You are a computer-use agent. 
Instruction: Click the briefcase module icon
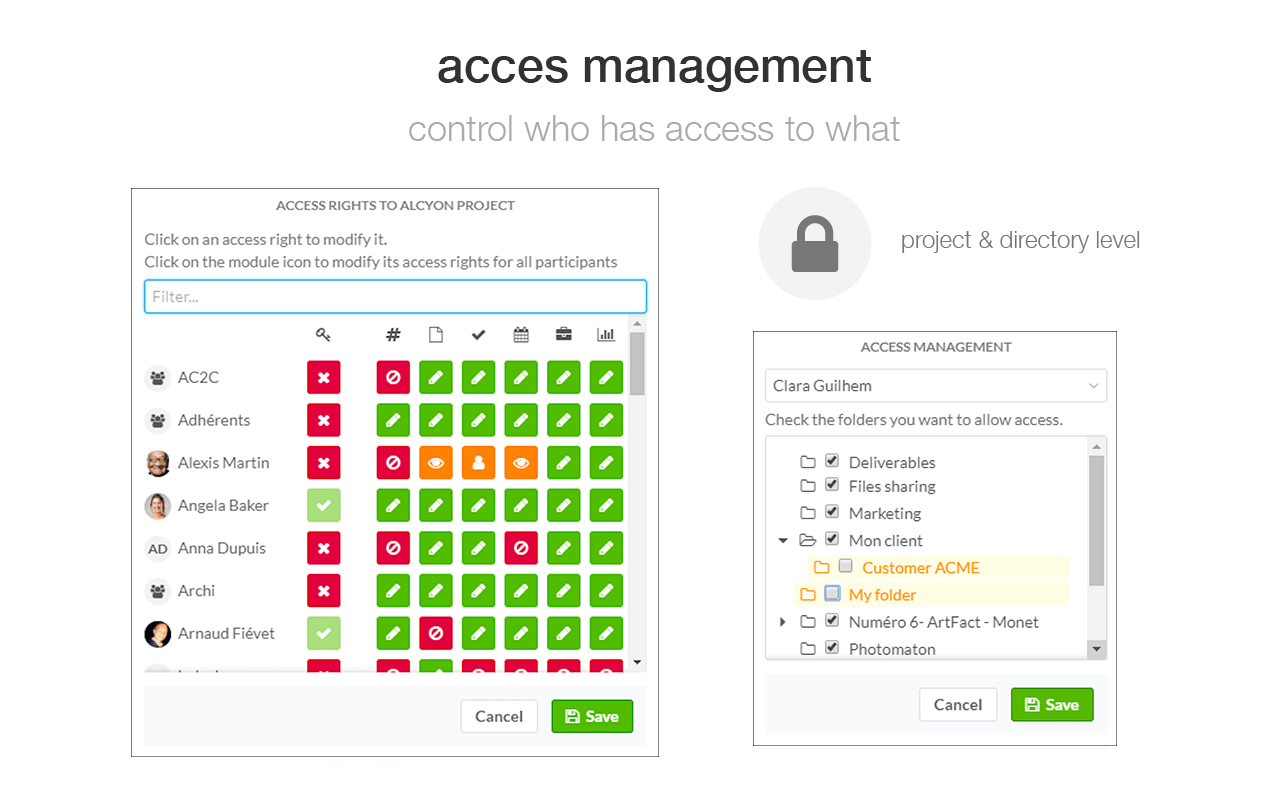pyautogui.click(x=564, y=335)
